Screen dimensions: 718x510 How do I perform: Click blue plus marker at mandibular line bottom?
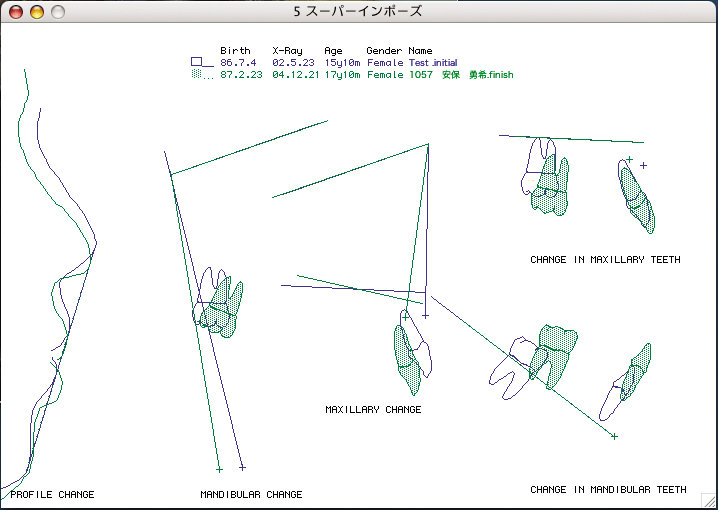(x=242, y=467)
